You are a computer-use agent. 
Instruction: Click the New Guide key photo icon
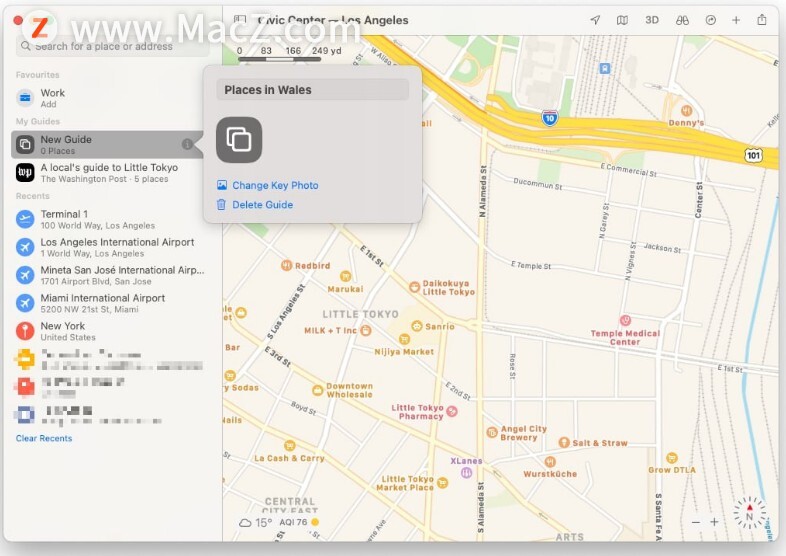(x=239, y=140)
